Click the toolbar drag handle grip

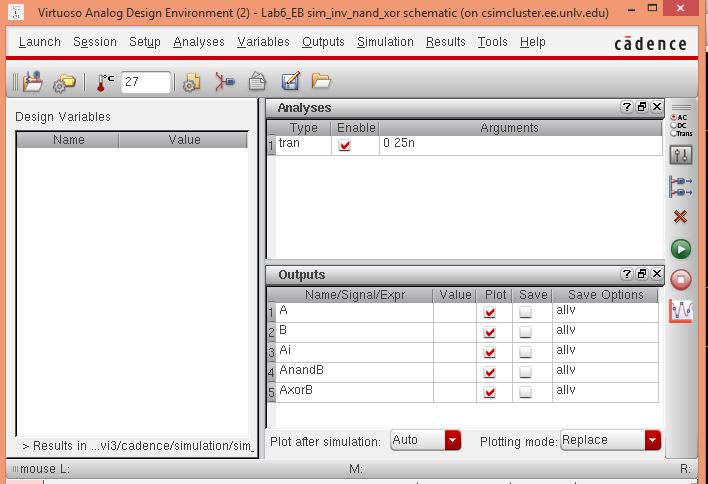(x=15, y=82)
